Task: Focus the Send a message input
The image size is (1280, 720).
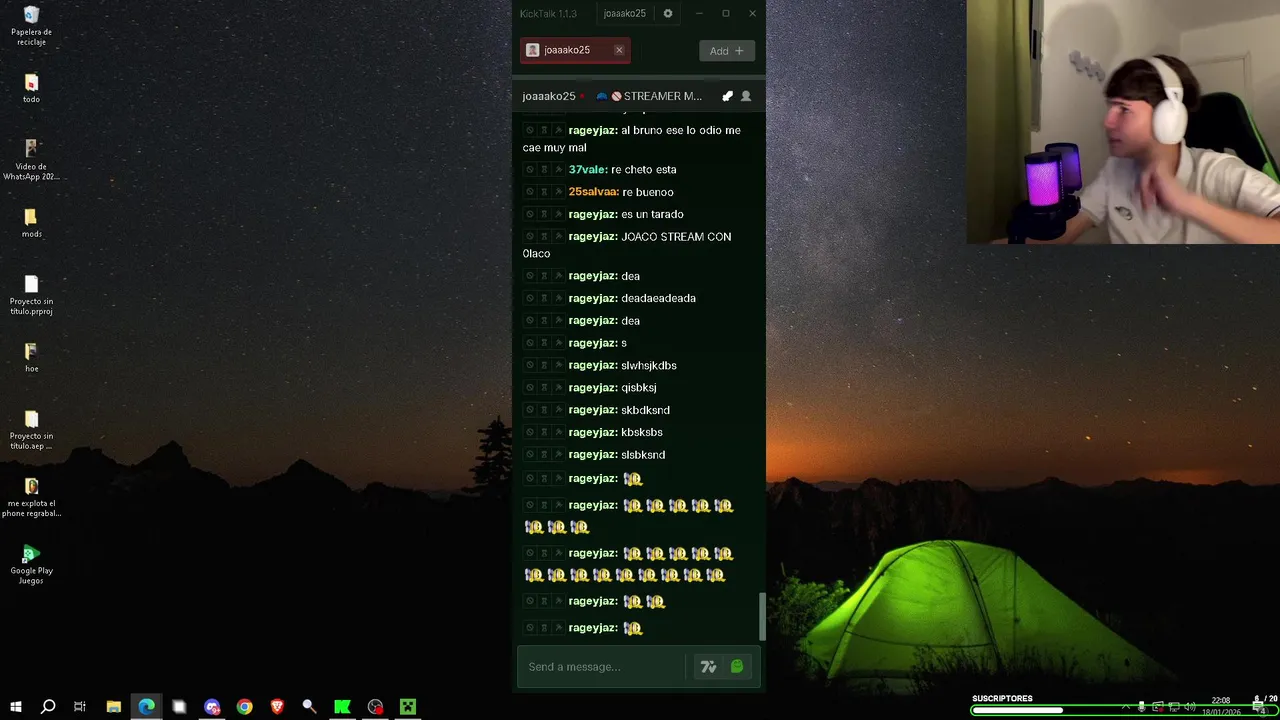Action: click(601, 667)
